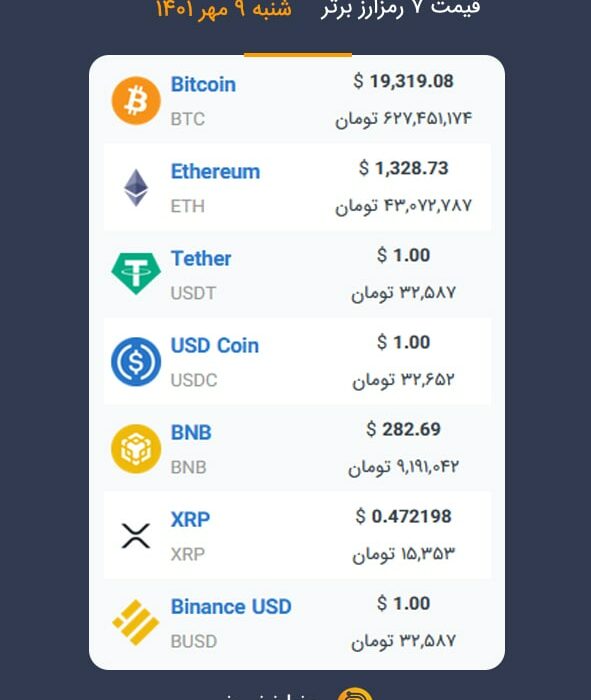Click the Ethereum price $ 1,328.73
Viewport: 591px width, 700px height.
[x=404, y=168]
